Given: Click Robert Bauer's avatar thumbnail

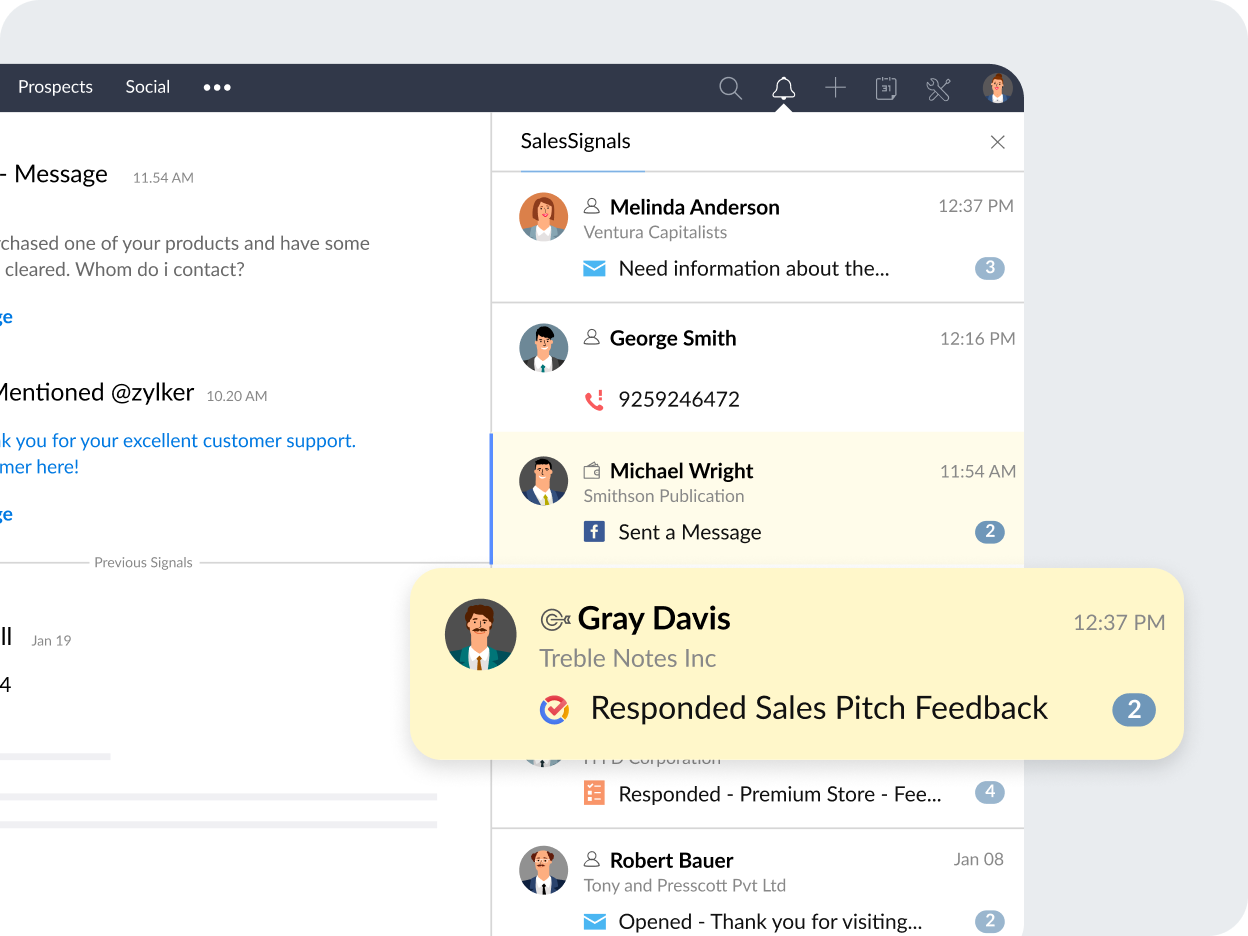Looking at the screenshot, I should click(543, 870).
